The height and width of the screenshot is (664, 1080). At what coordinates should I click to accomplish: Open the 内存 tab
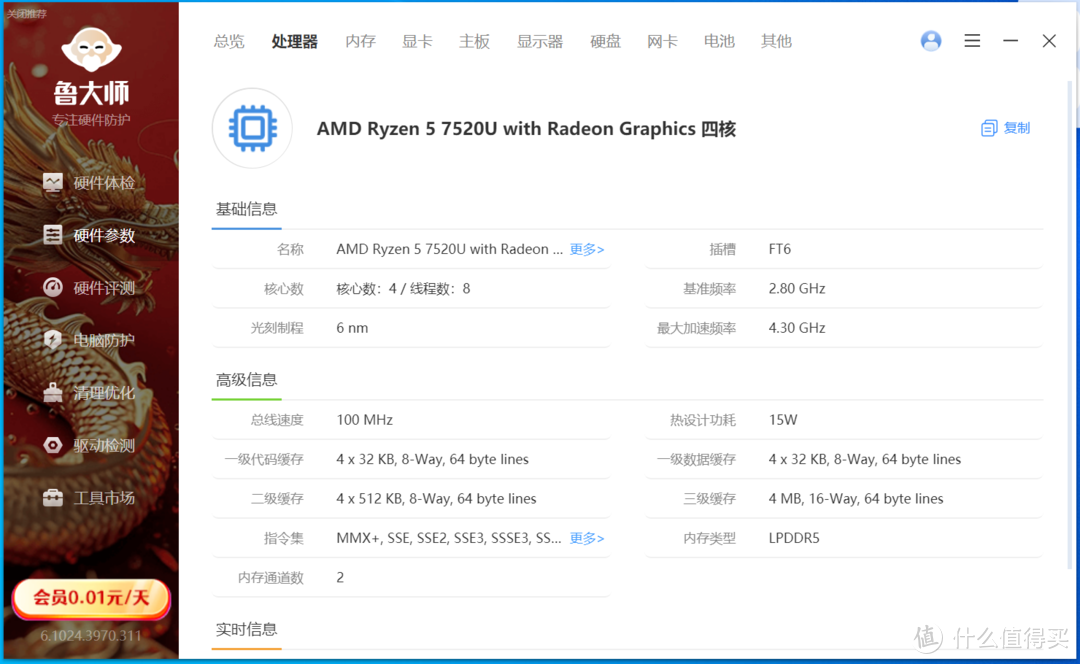[x=360, y=41]
